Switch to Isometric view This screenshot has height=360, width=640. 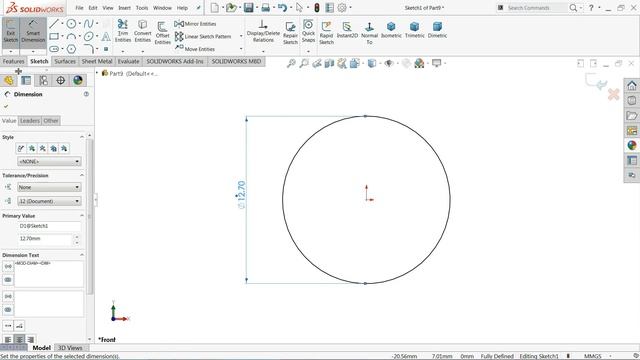point(391,30)
